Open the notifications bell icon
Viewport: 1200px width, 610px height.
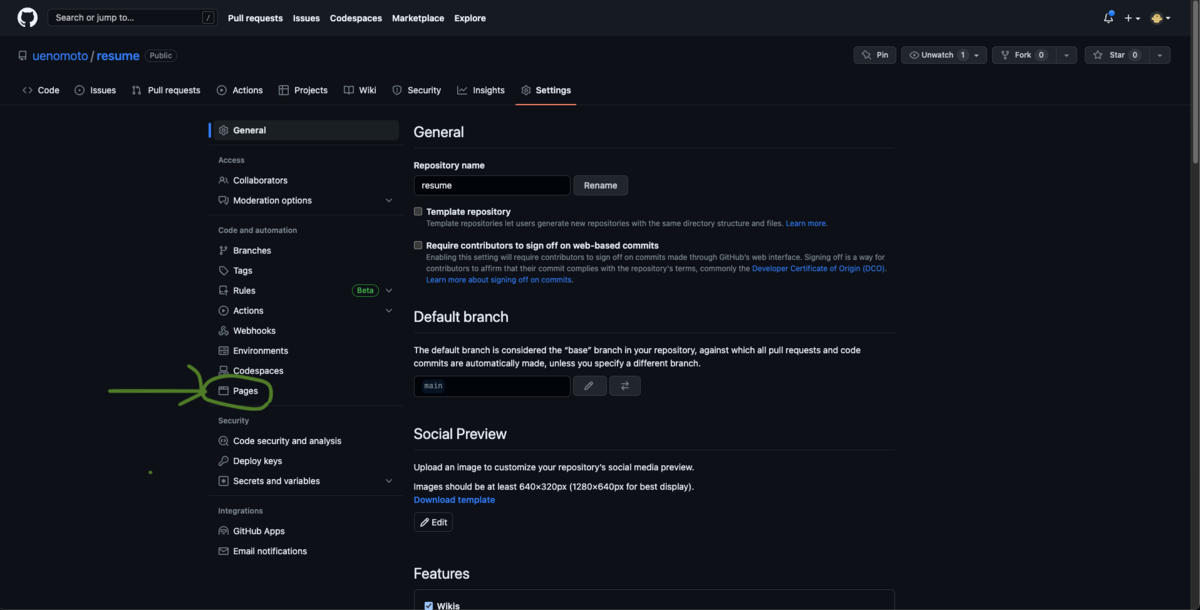click(1107, 17)
